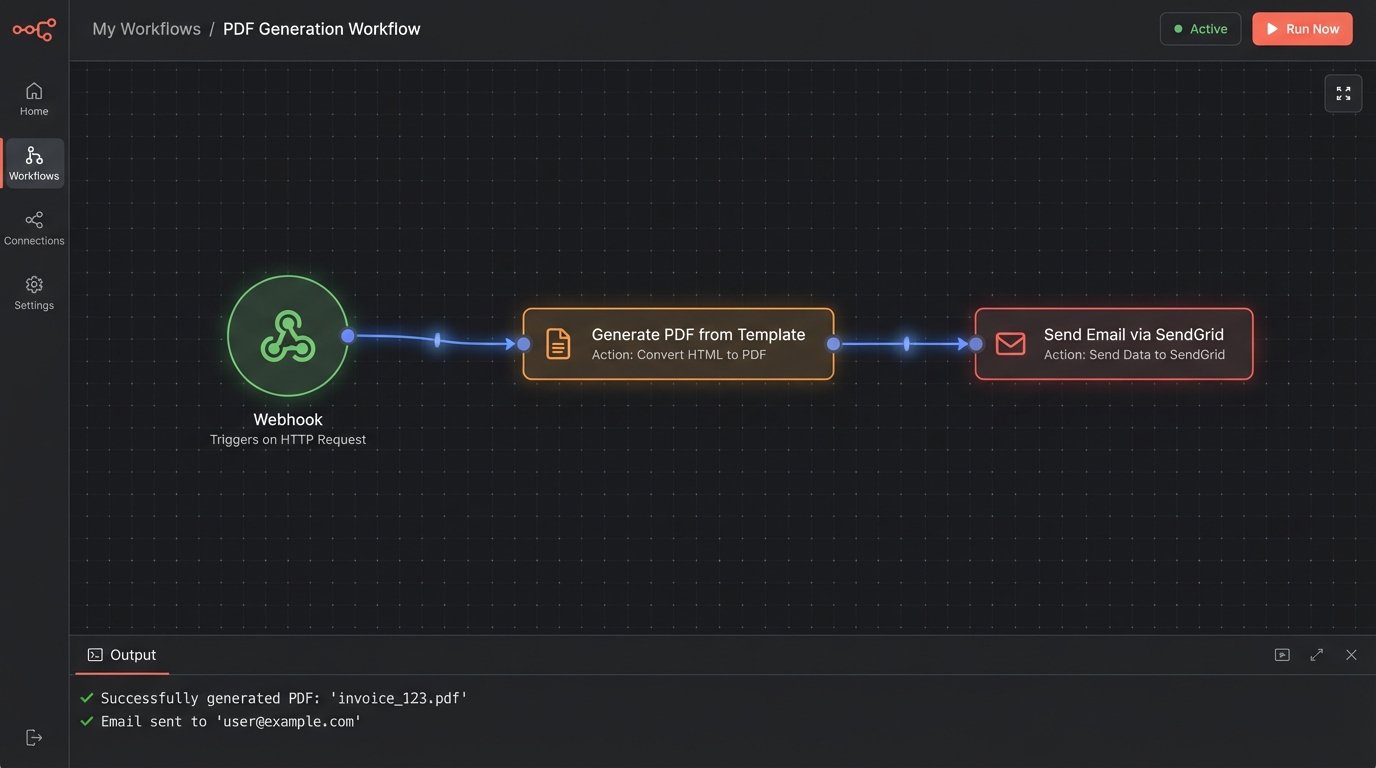
Task: Expand the output panel
Action: point(1316,655)
